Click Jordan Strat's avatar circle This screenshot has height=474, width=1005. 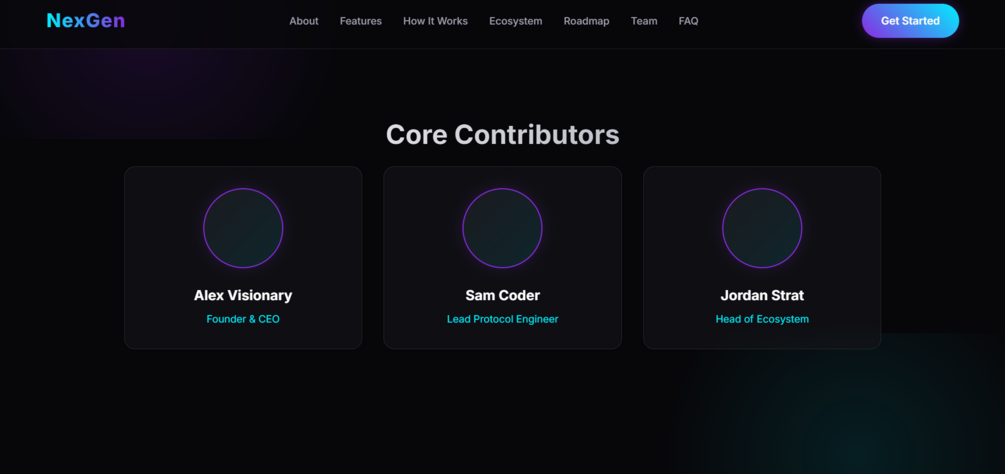coord(762,228)
